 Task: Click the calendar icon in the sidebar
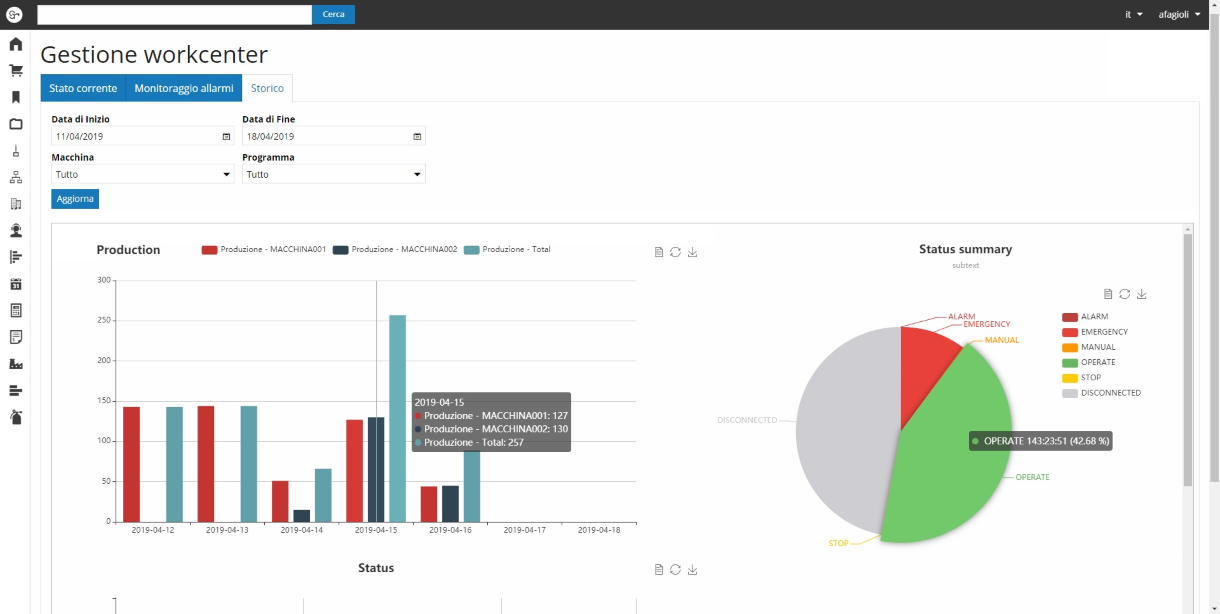click(16, 284)
